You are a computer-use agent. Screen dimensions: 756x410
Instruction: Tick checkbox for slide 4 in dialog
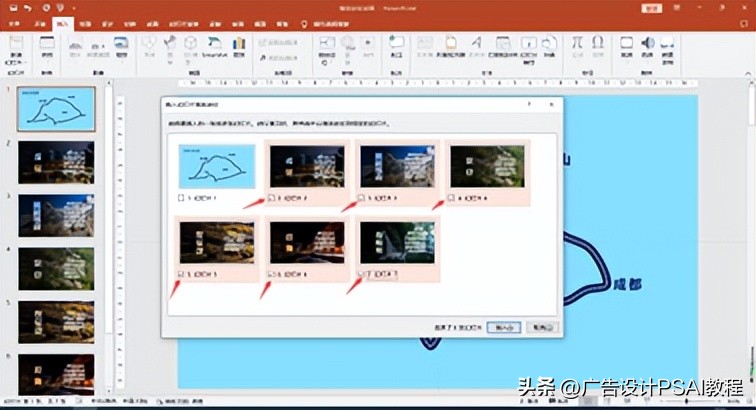pyautogui.click(x=451, y=198)
